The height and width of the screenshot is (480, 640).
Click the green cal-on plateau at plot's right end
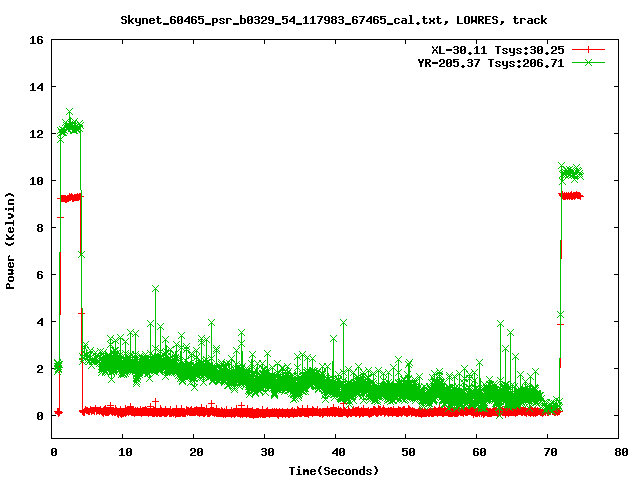point(571,173)
